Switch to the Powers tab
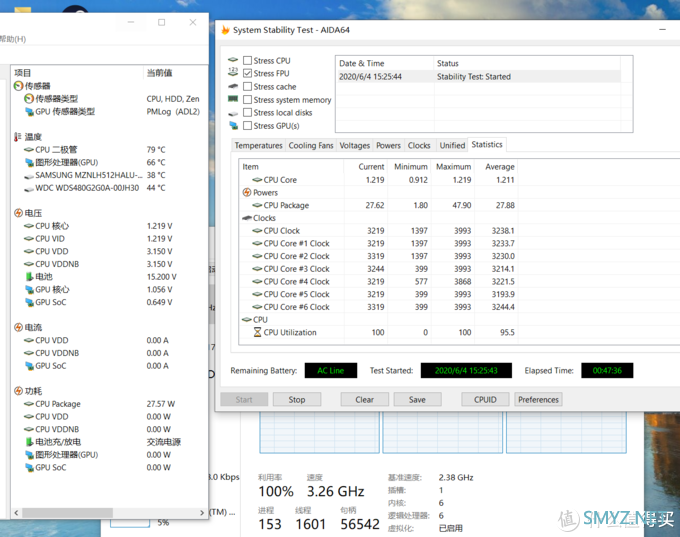The width and height of the screenshot is (680, 537). pos(388,145)
